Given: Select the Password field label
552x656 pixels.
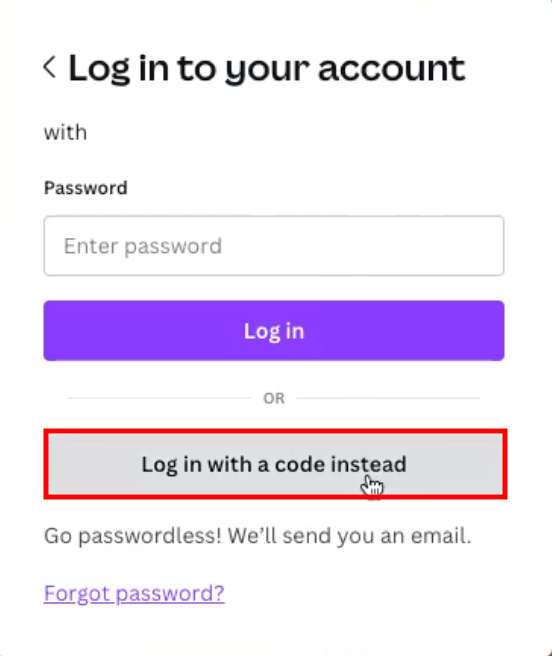Looking at the screenshot, I should click(x=85, y=188).
